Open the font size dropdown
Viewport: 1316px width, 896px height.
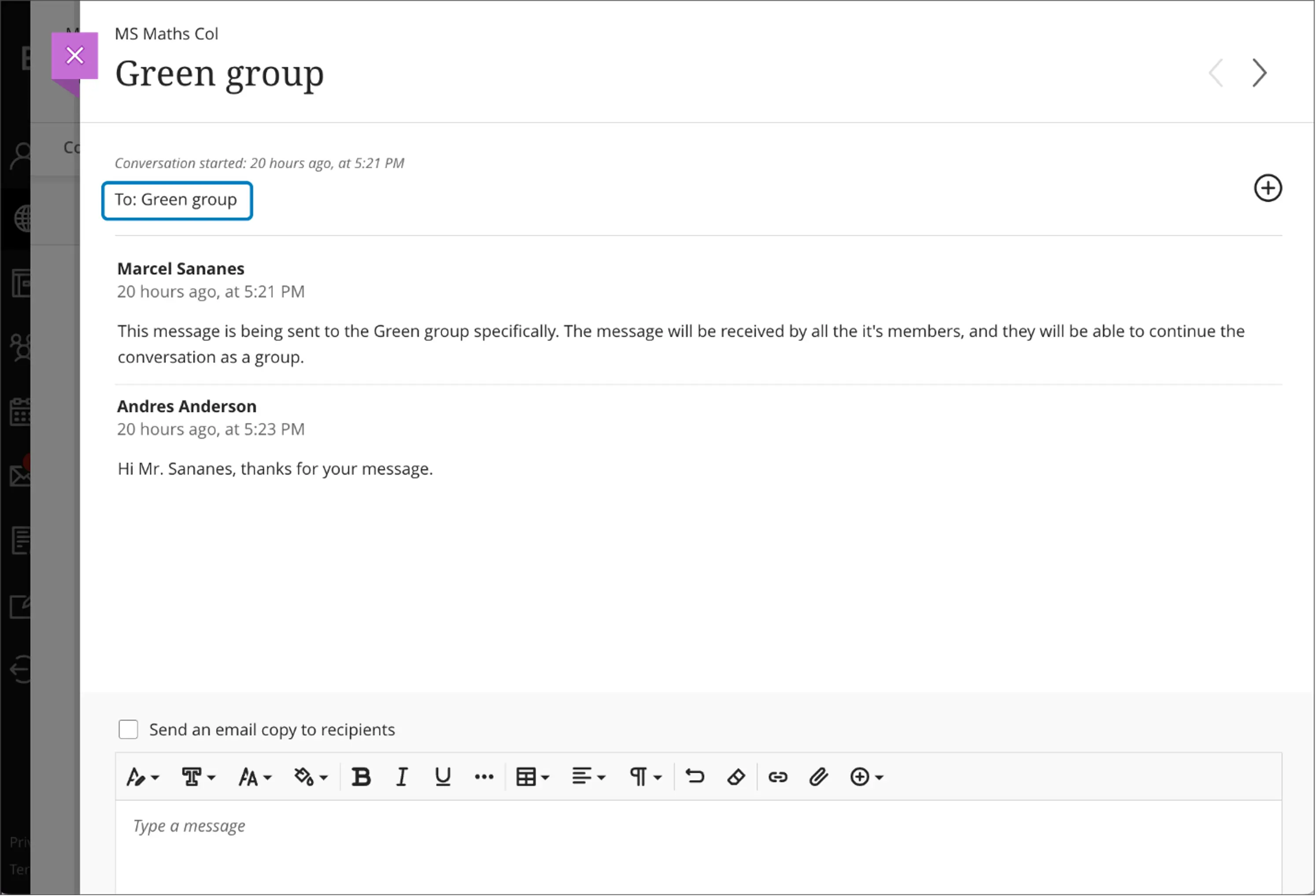pyautogui.click(x=255, y=777)
